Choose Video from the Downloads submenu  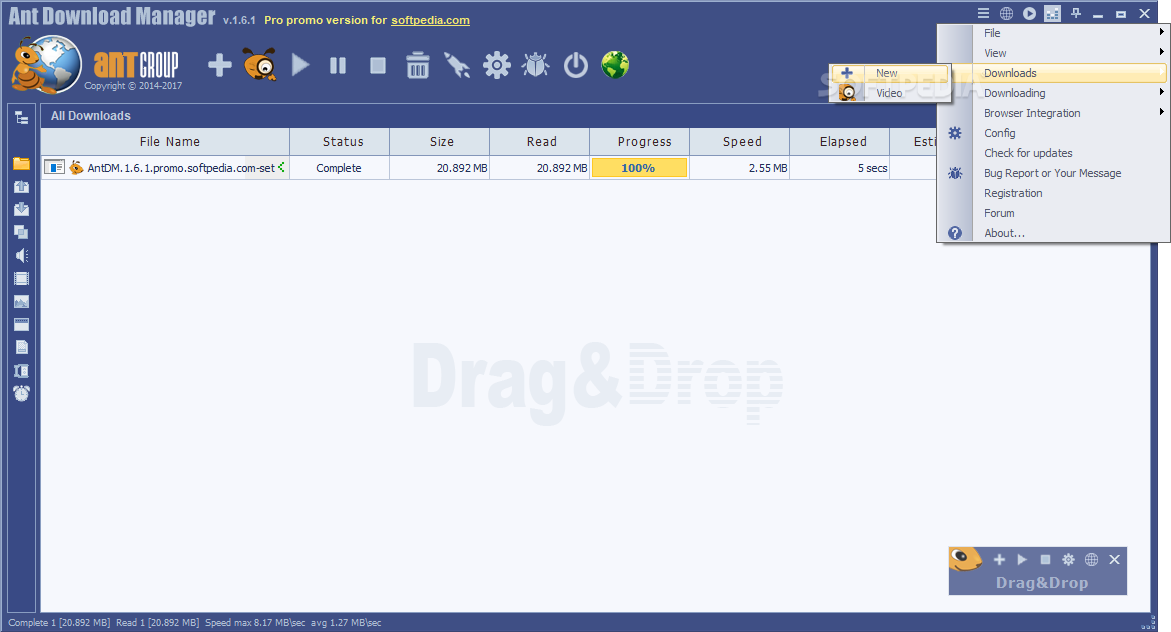pyautogui.click(x=889, y=93)
